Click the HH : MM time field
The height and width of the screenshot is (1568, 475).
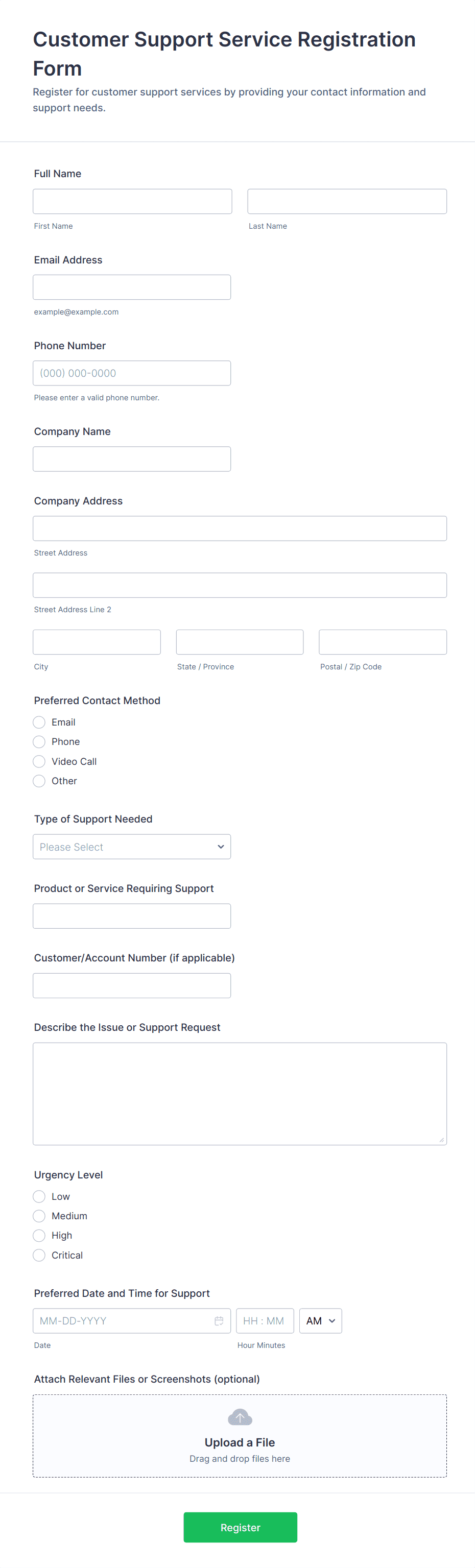click(x=264, y=1320)
